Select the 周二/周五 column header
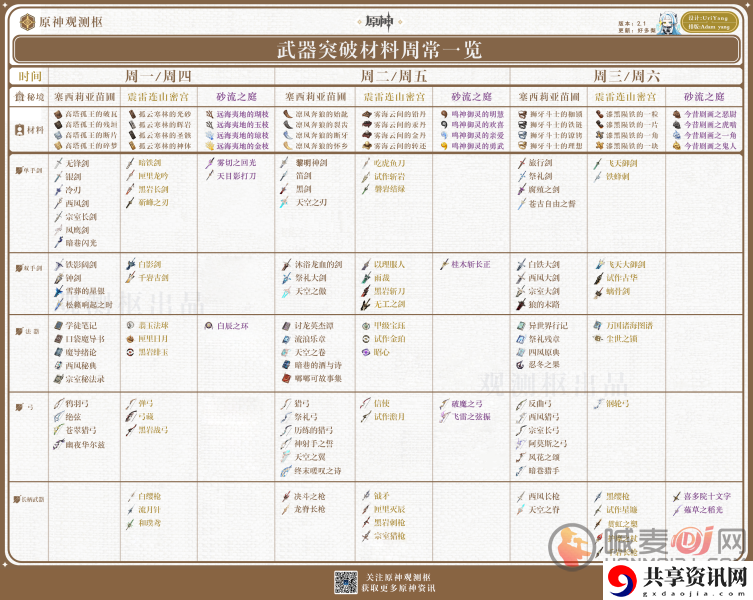The width and height of the screenshot is (753, 600). click(394, 76)
